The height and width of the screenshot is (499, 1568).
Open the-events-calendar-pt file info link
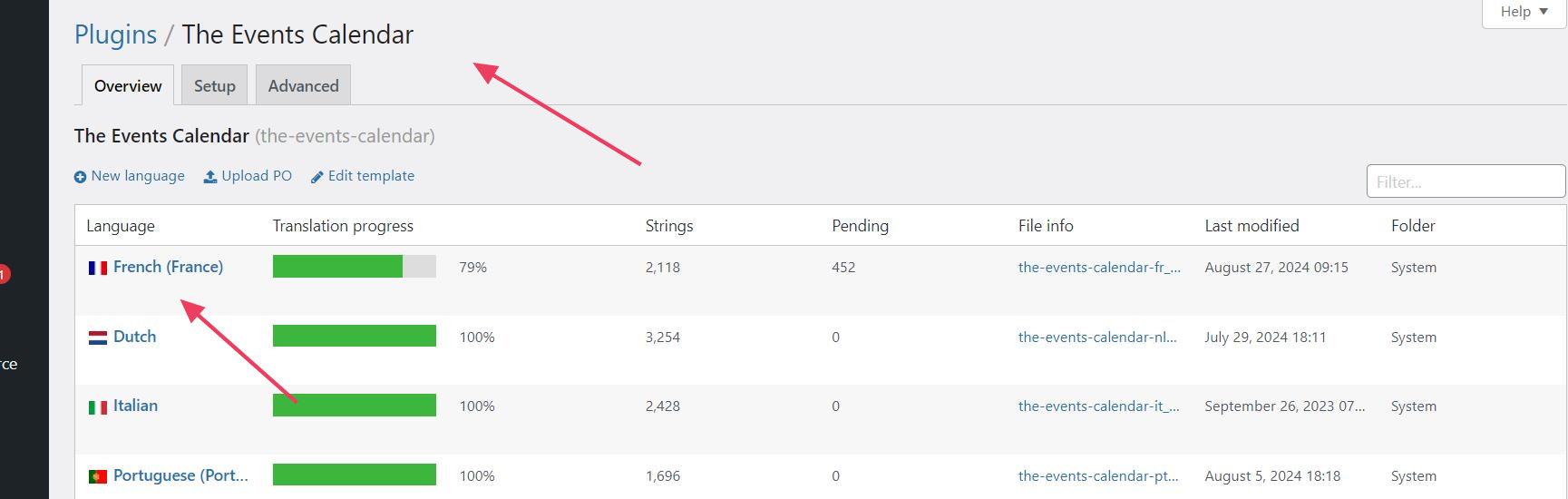pos(1098,476)
